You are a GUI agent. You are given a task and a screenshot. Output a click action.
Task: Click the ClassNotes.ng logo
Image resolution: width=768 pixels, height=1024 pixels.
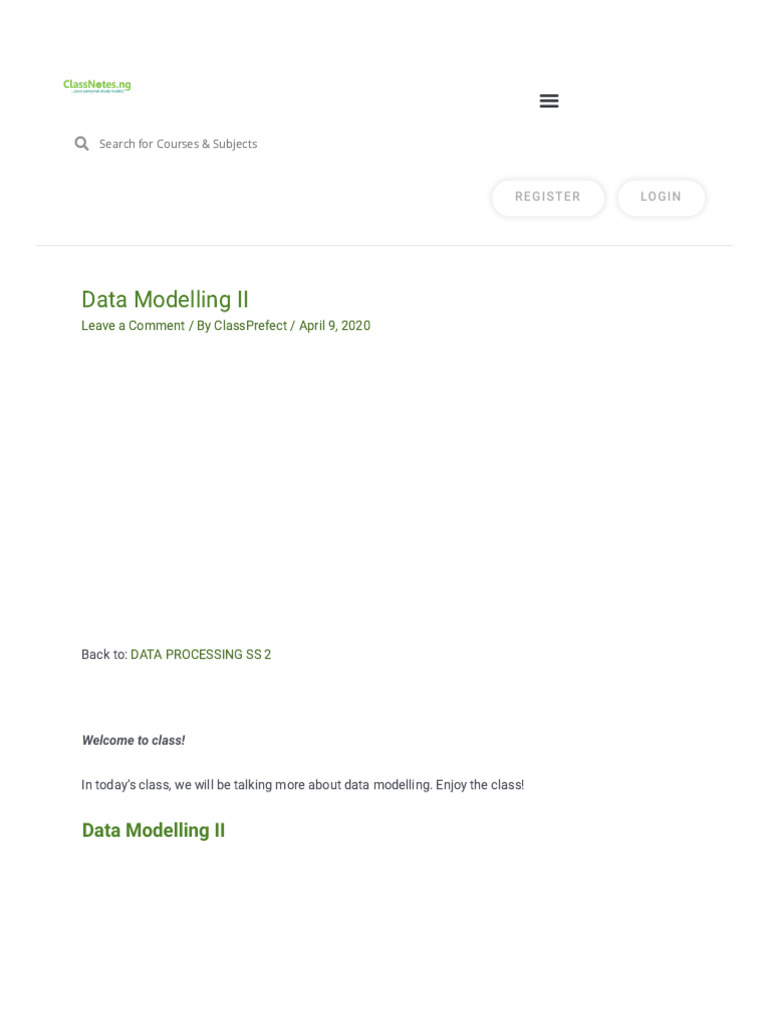pos(97,84)
